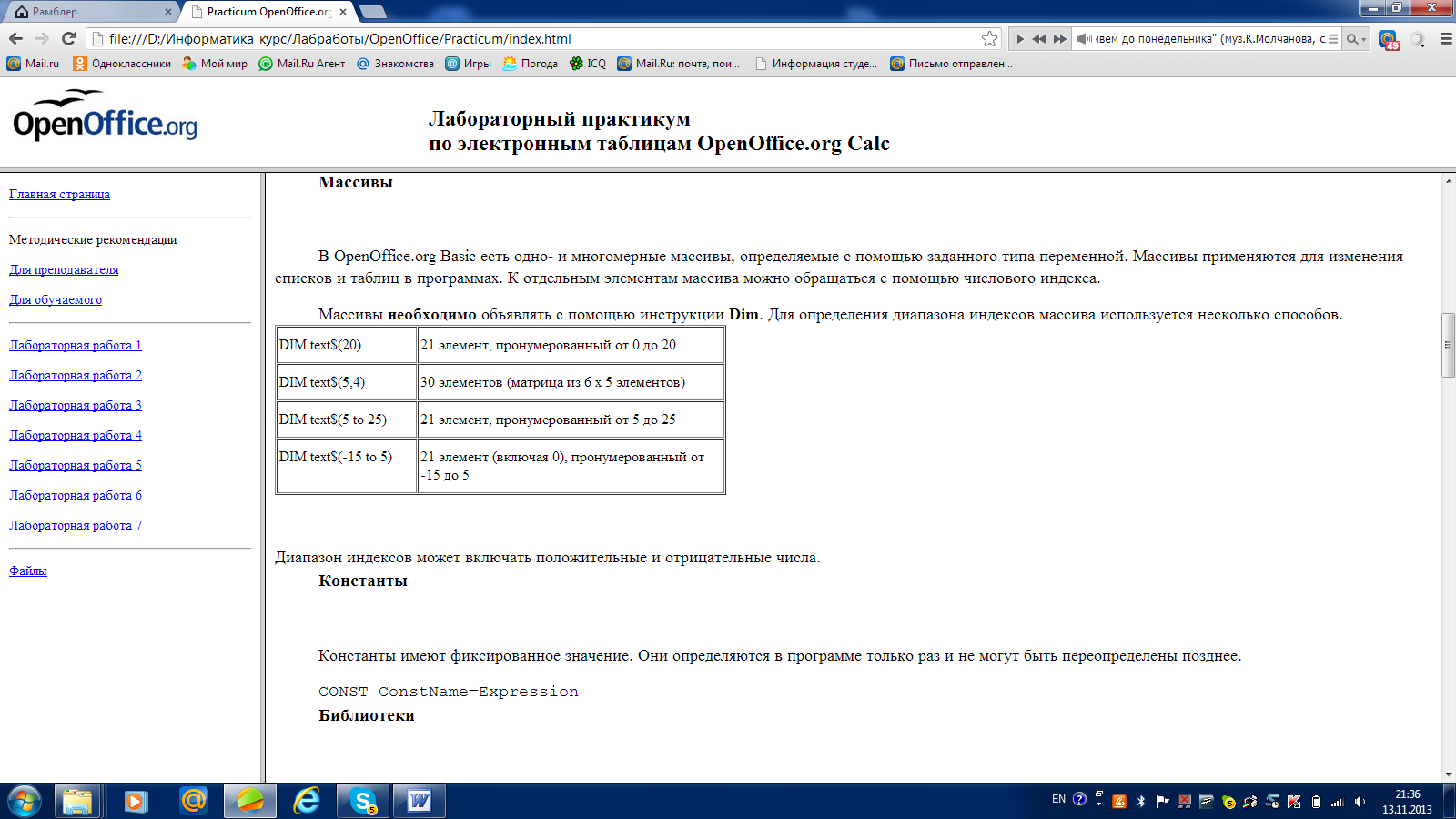The image size is (1456, 819).
Task: Reload the page with the refresh icon
Action: pos(68,38)
